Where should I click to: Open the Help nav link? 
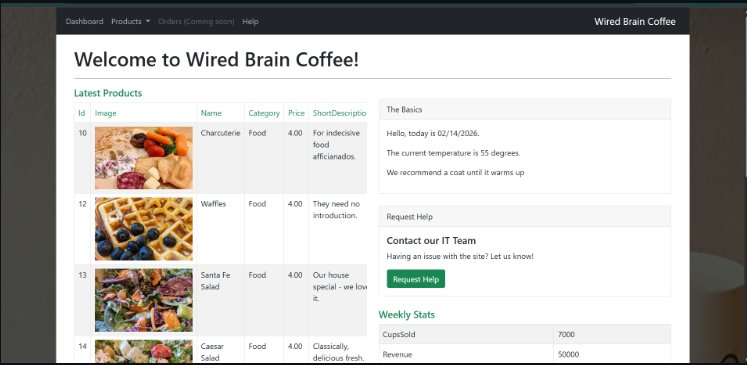click(250, 21)
